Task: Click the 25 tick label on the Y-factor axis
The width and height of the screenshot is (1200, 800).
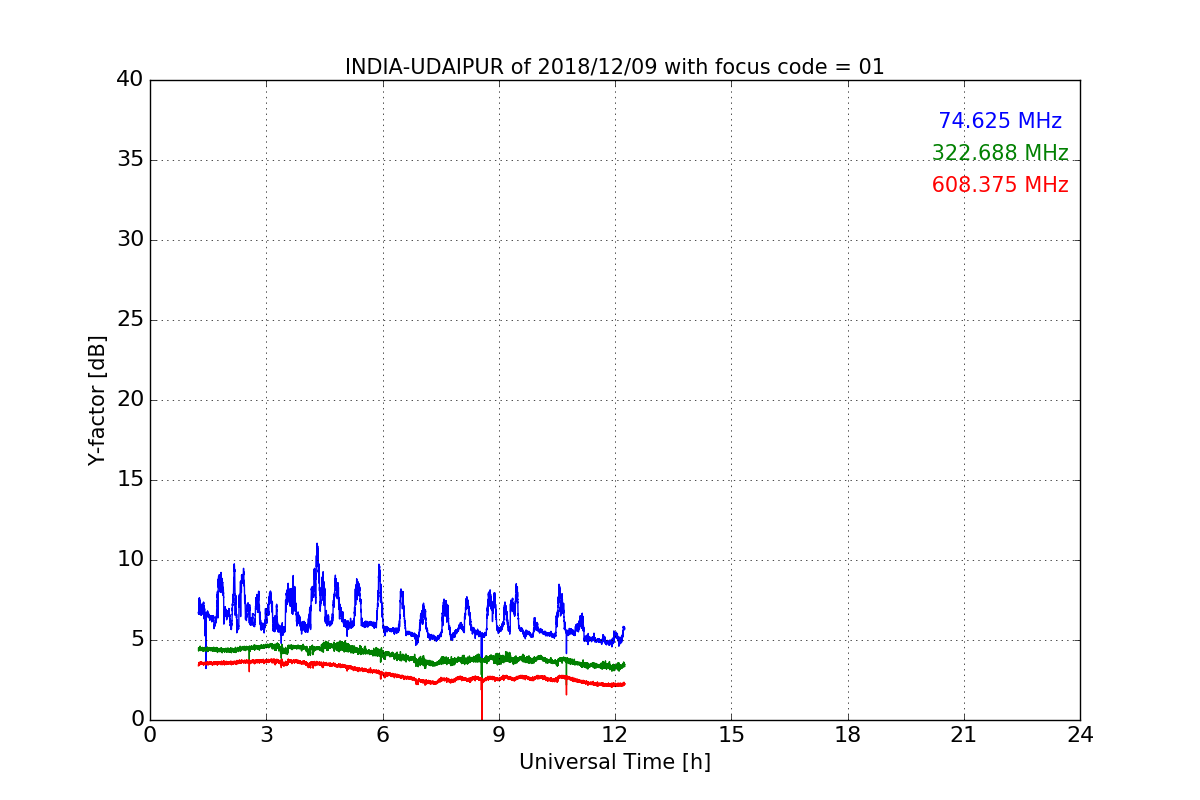Action: click(x=129, y=320)
